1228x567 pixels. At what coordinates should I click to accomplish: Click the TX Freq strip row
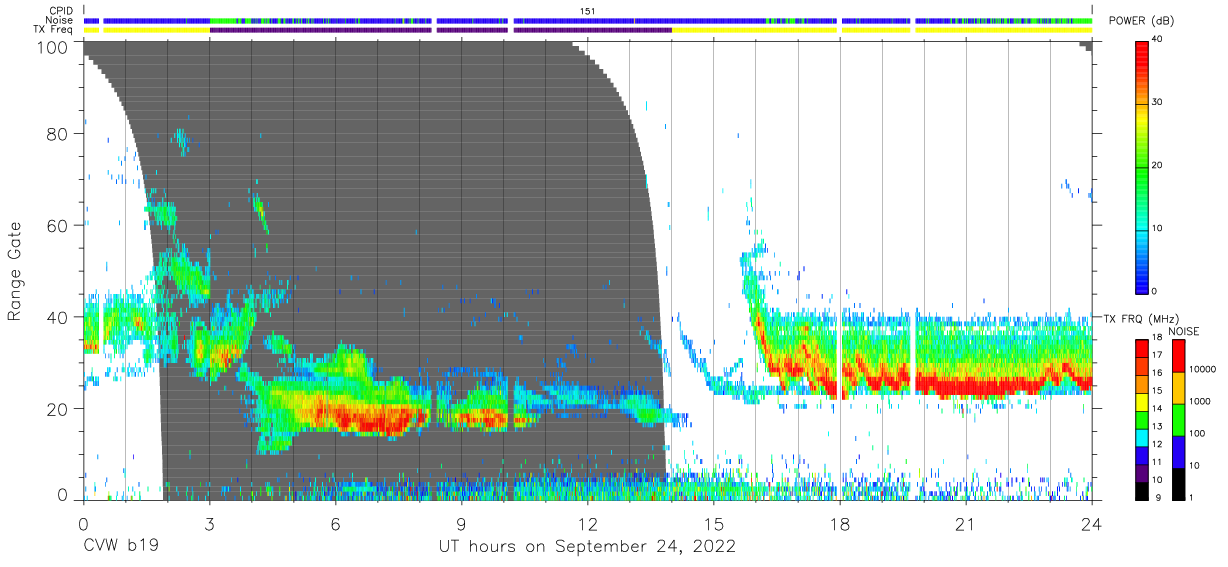tap(588, 30)
